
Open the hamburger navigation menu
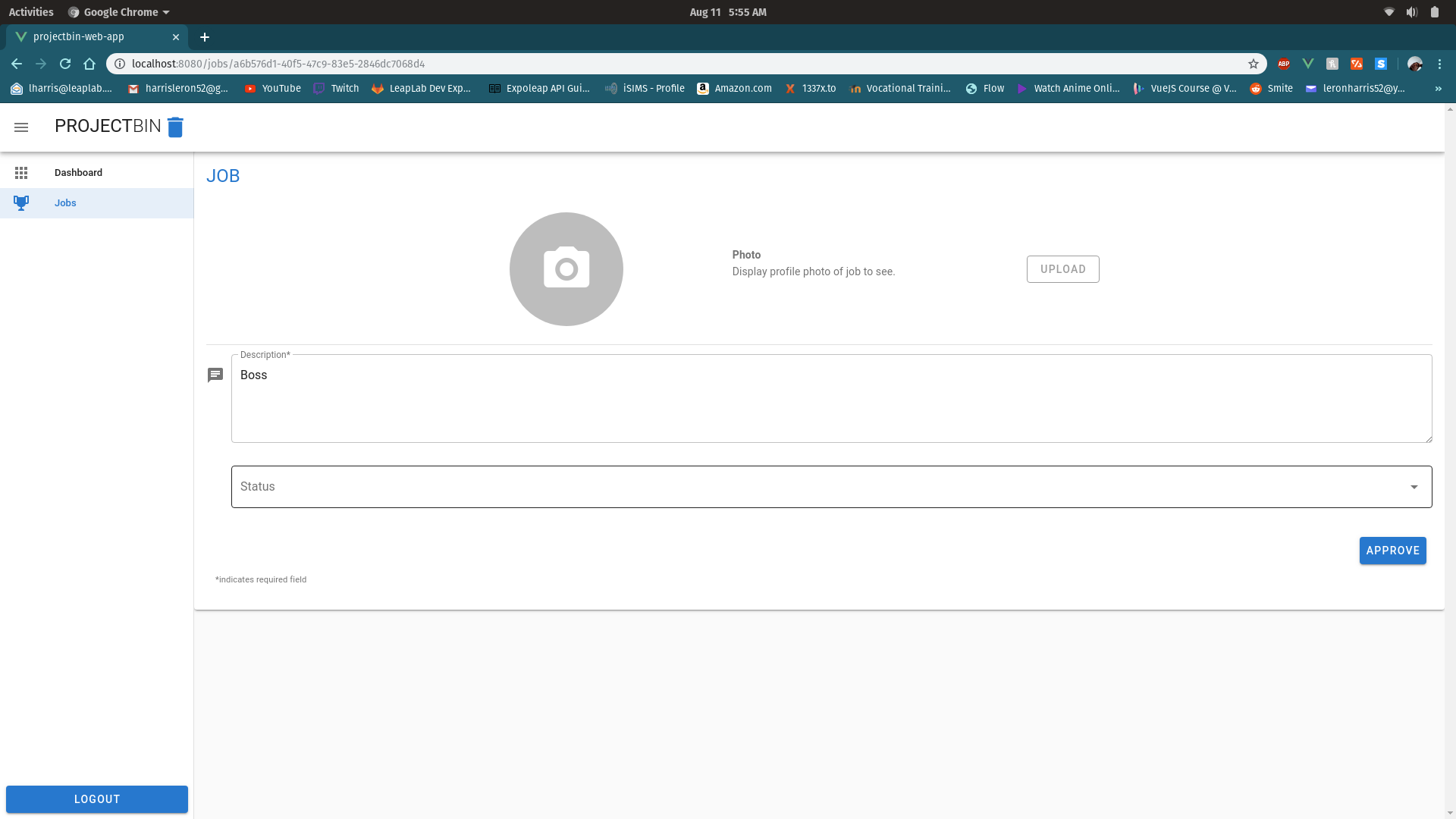tap(21, 127)
